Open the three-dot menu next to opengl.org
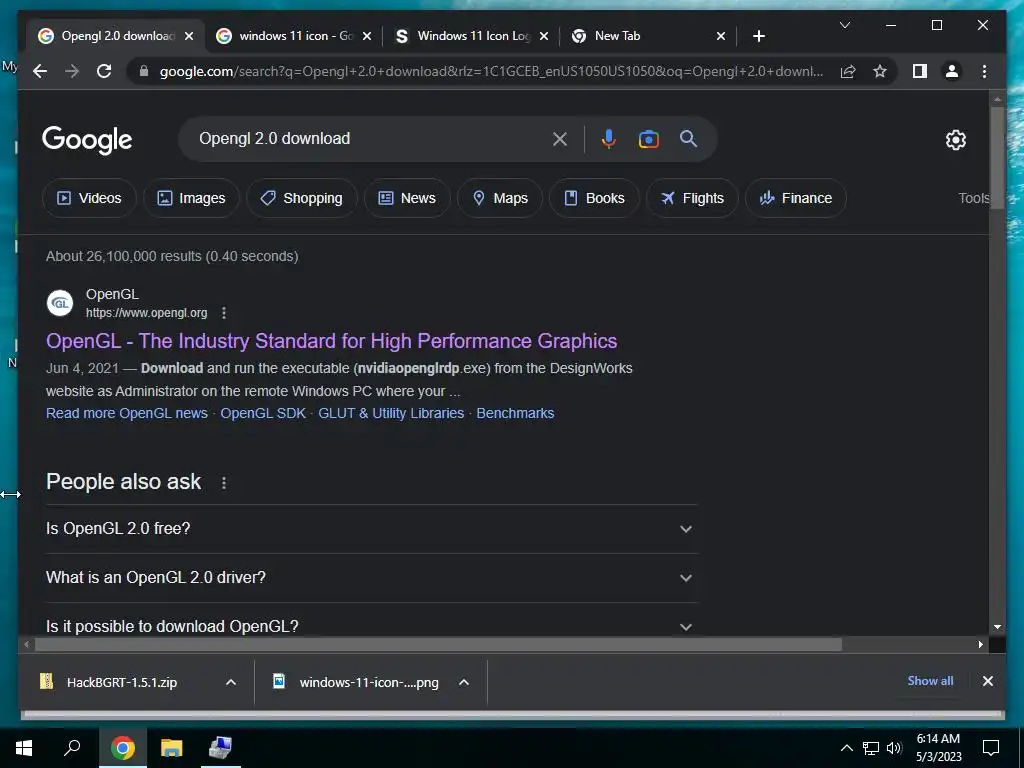1024x768 pixels. [x=224, y=313]
